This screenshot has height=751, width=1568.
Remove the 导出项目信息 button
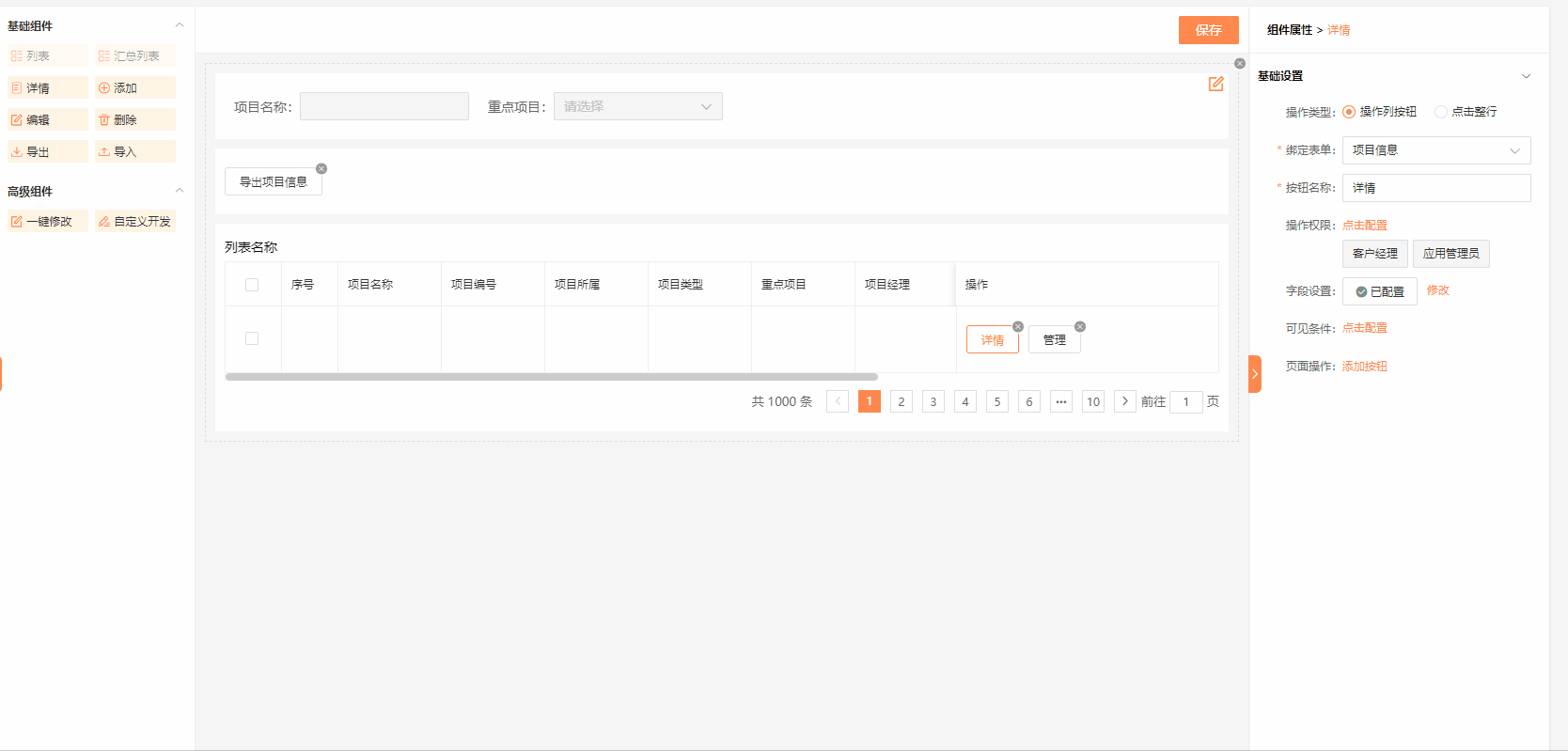321,169
